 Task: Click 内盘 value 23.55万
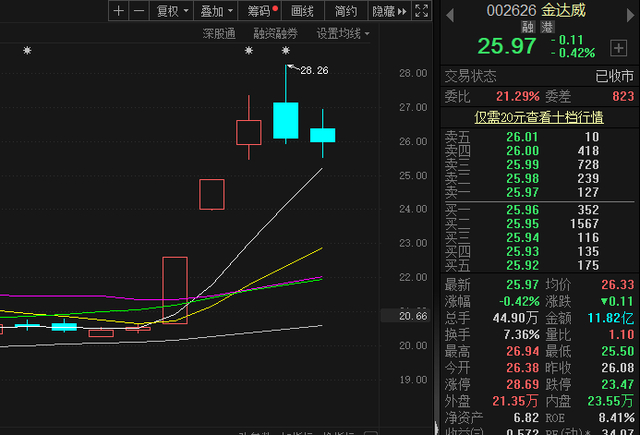click(x=611, y=401)
